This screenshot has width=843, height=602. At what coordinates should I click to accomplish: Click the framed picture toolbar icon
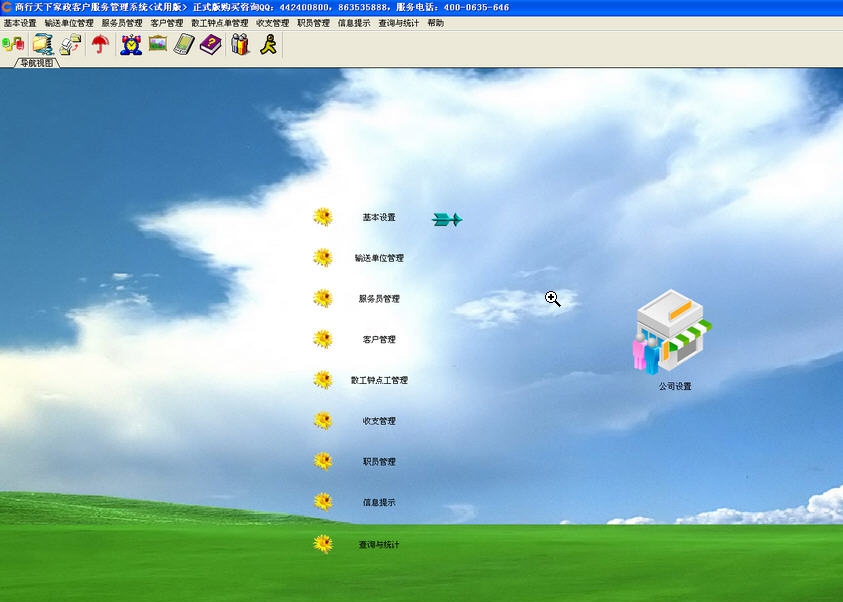[158, 44]
